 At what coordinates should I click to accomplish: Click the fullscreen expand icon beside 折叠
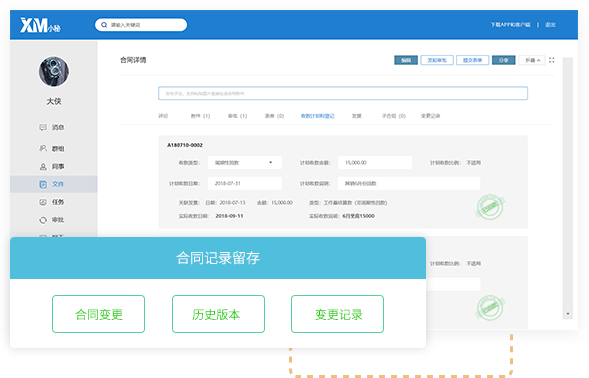pyautogui.click(x=551, y=60)
